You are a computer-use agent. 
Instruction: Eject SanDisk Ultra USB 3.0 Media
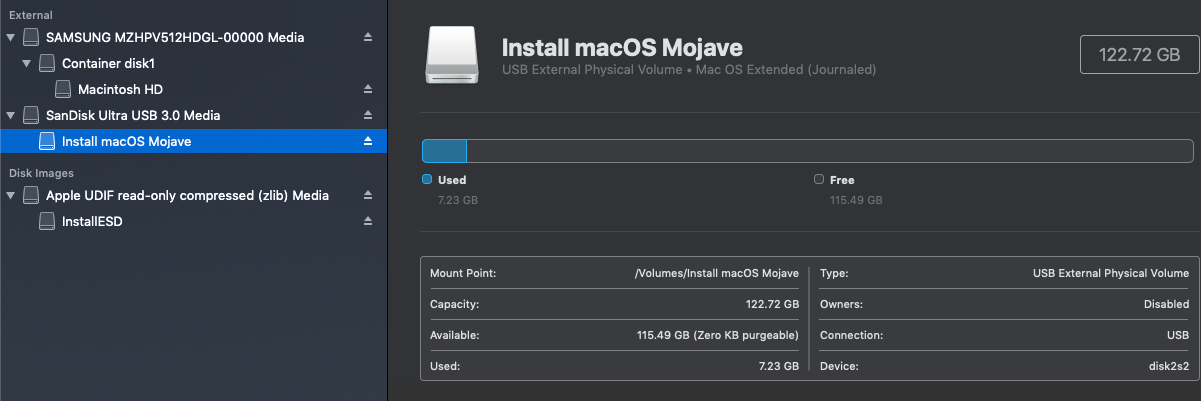pyautogui.click(x=367, y=115)
